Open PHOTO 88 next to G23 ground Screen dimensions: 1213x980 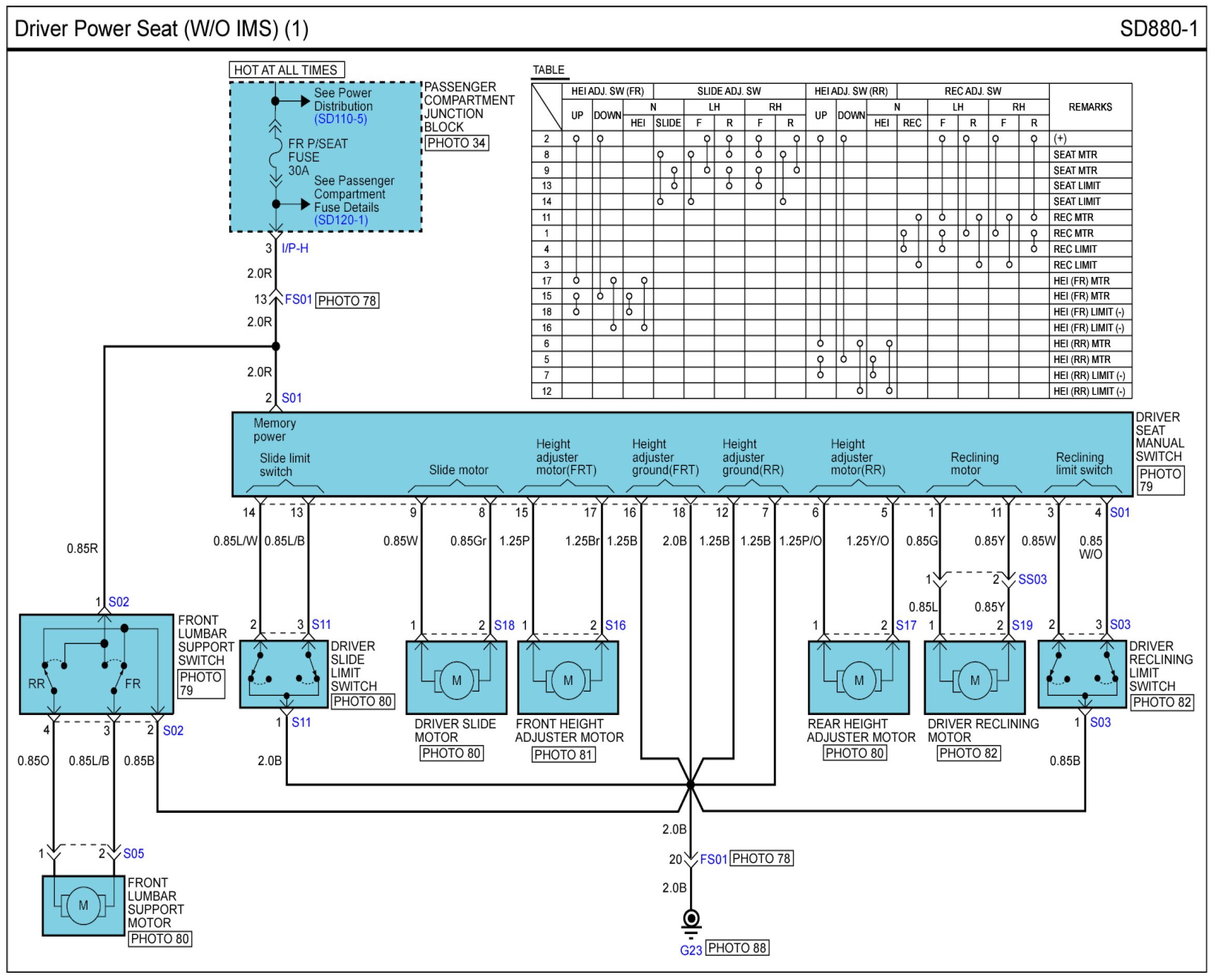pos(737,948)
